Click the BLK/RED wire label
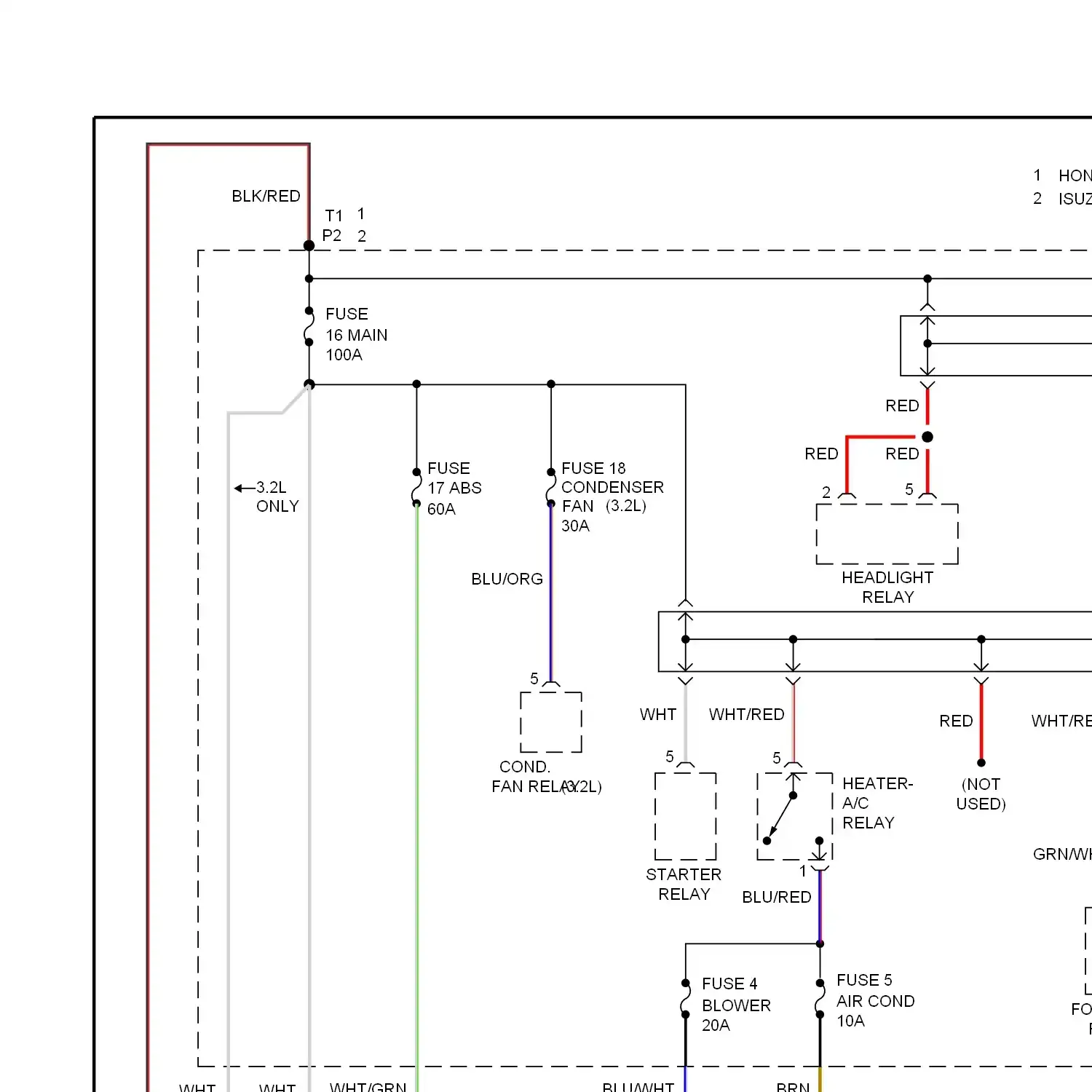1092x1092 pixels. [x=266, y=196]
